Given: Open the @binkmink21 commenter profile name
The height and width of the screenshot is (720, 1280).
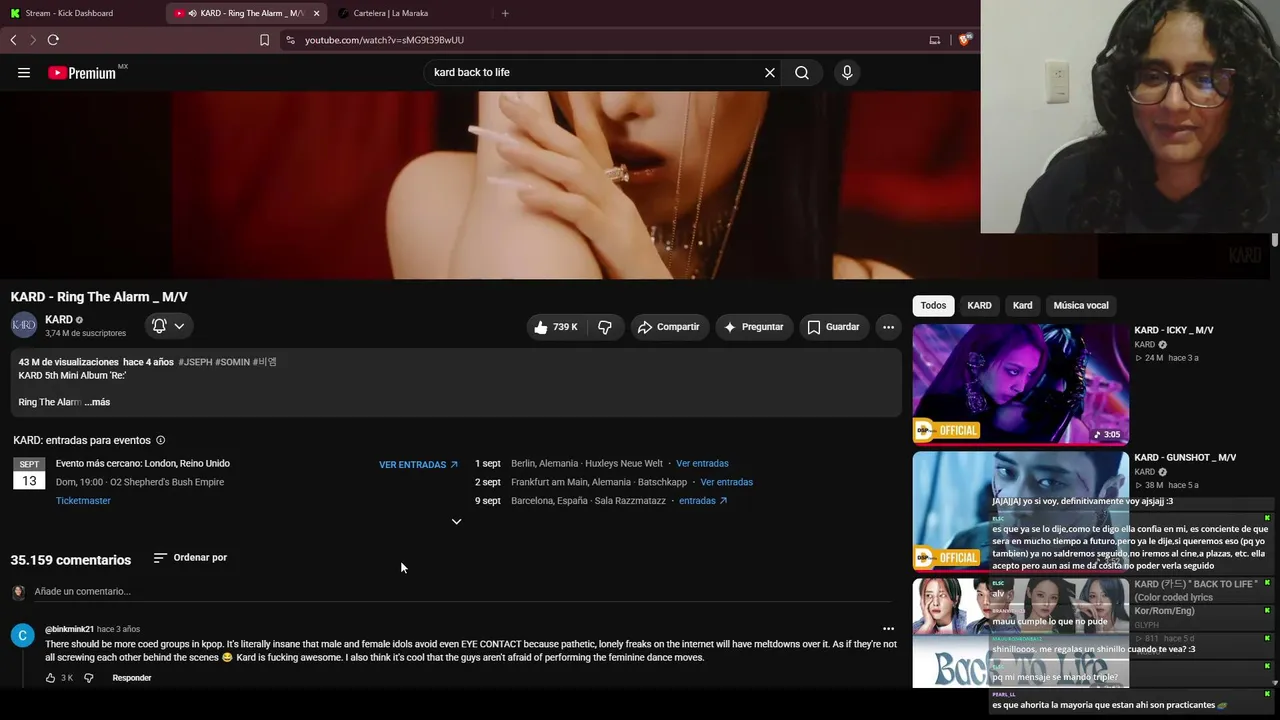Looking at the screenshot, I should tap(69, 629).
